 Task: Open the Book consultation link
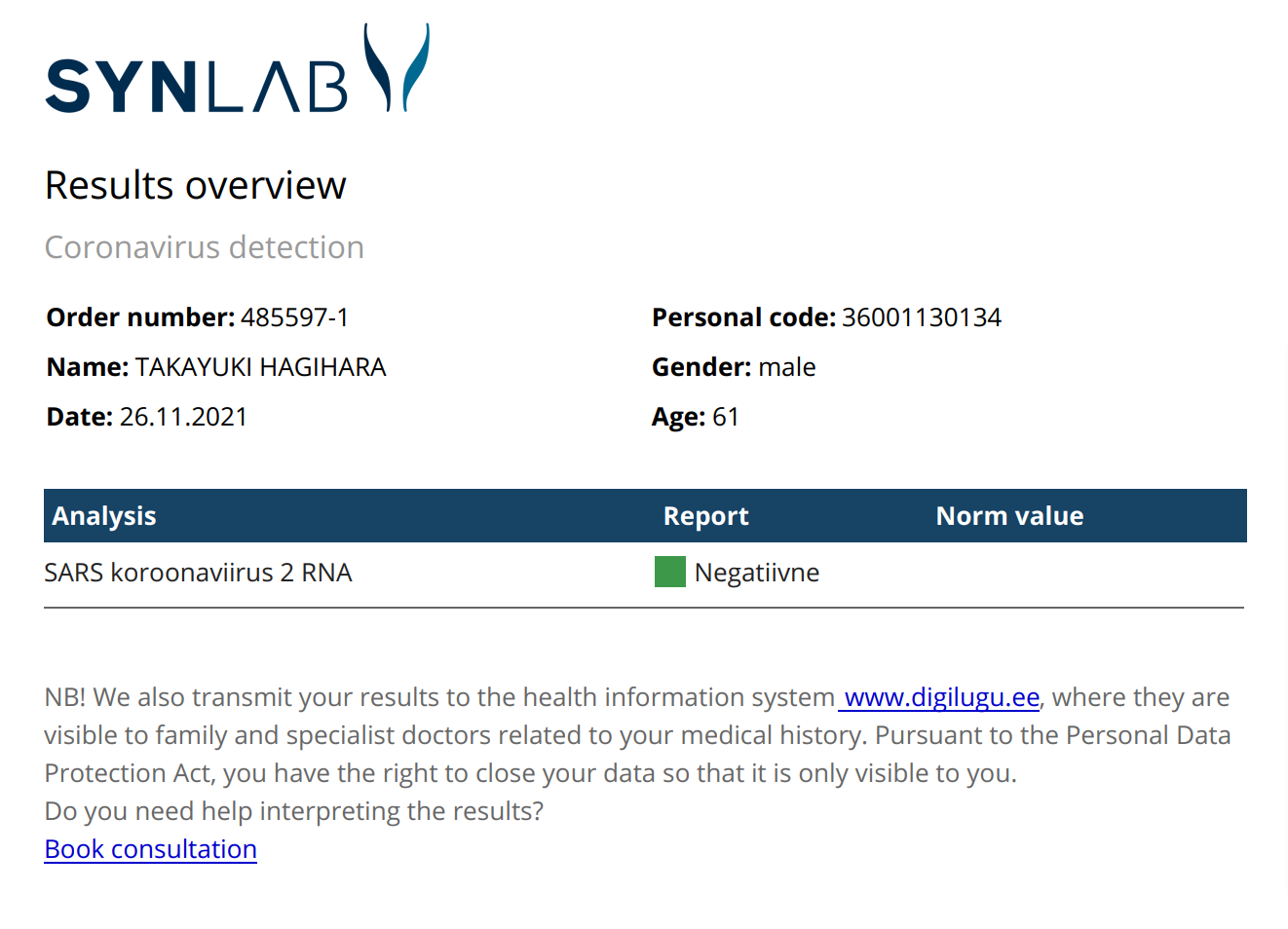[151, 849]
